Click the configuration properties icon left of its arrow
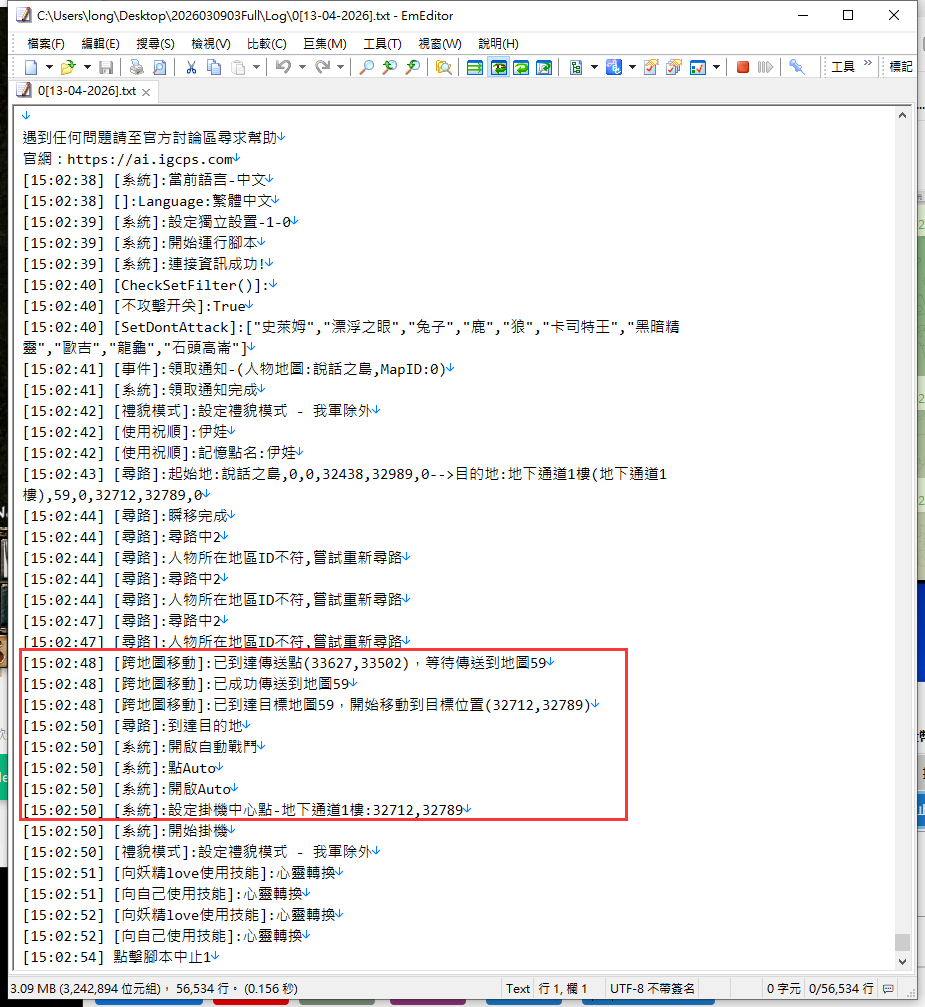This screenshot has width=925, height=1007. click(x=614, y=67)
